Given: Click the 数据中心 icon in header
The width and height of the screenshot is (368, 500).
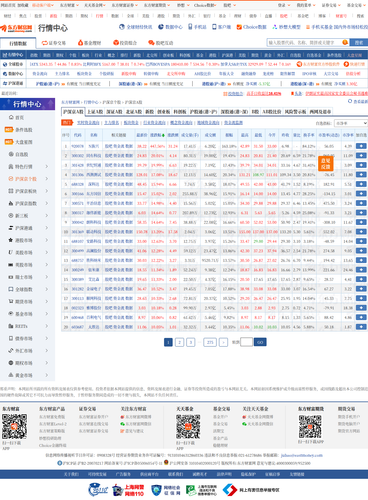Looking at the screenshot, I should (161, 27).
